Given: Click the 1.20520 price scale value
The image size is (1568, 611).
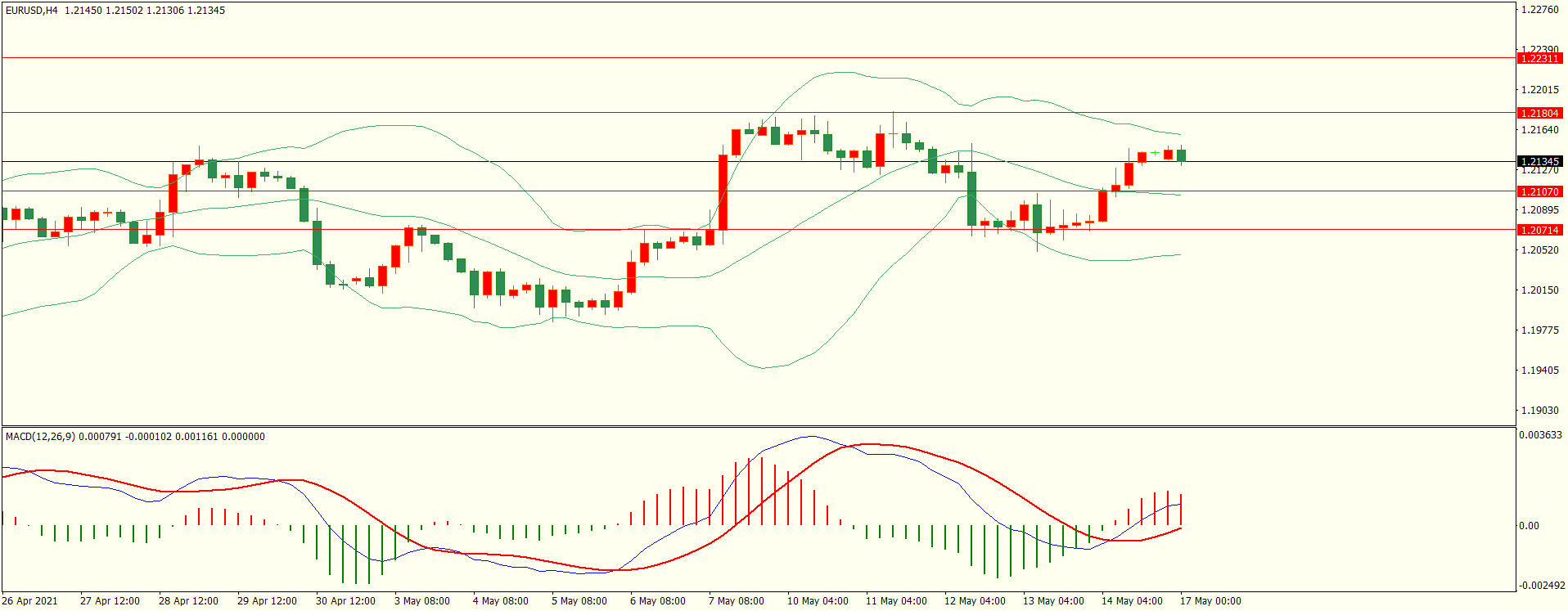Looking at the screenshot, I should point(1539,250).
